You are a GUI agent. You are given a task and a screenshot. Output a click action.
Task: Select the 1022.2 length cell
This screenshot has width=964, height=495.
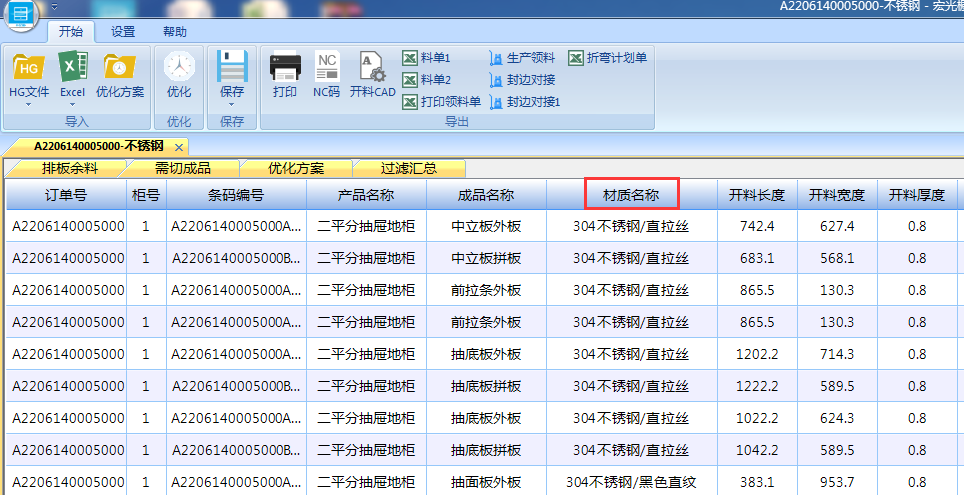pos(757,418)
